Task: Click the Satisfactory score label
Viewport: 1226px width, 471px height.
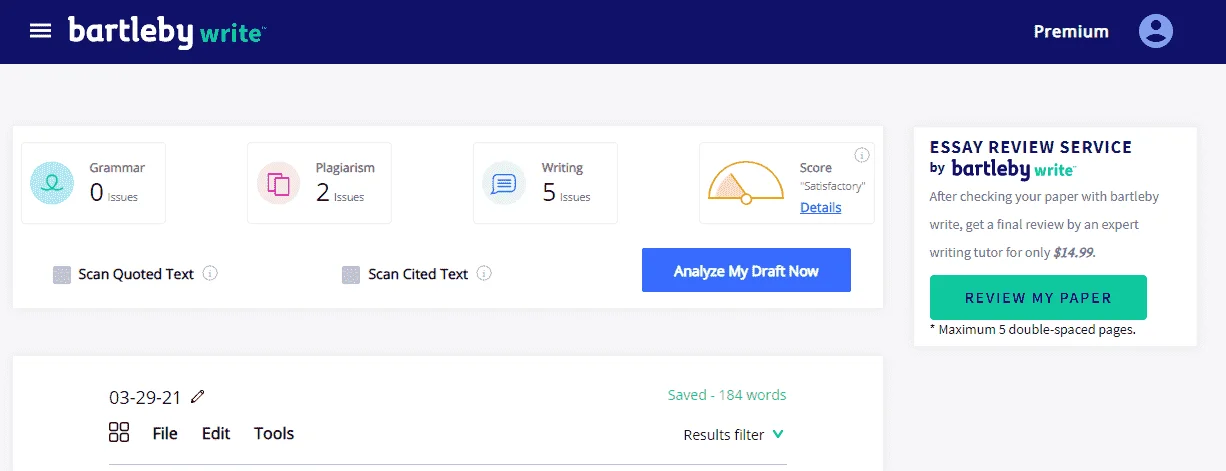Action: coord(832,186)
